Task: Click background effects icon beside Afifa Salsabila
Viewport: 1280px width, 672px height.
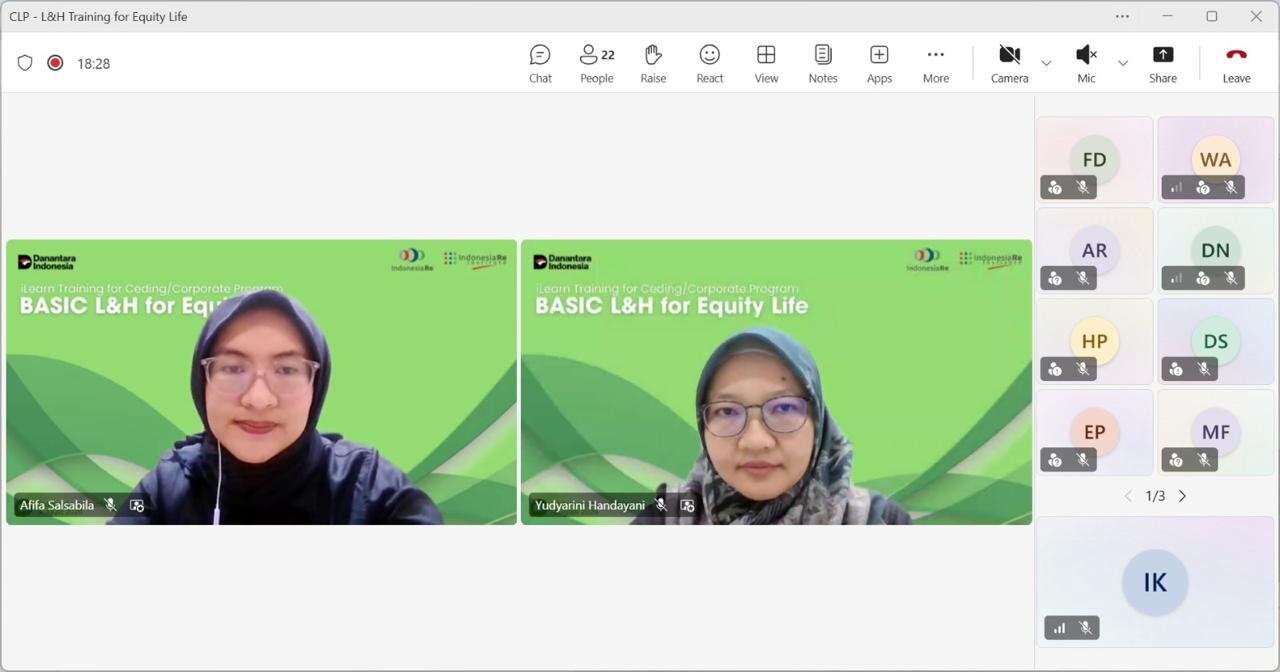Action: (137, 505)
